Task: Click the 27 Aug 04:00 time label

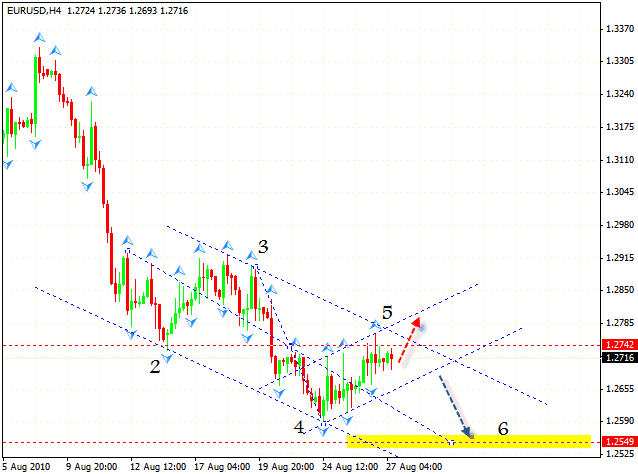Action: click(414, 466)
